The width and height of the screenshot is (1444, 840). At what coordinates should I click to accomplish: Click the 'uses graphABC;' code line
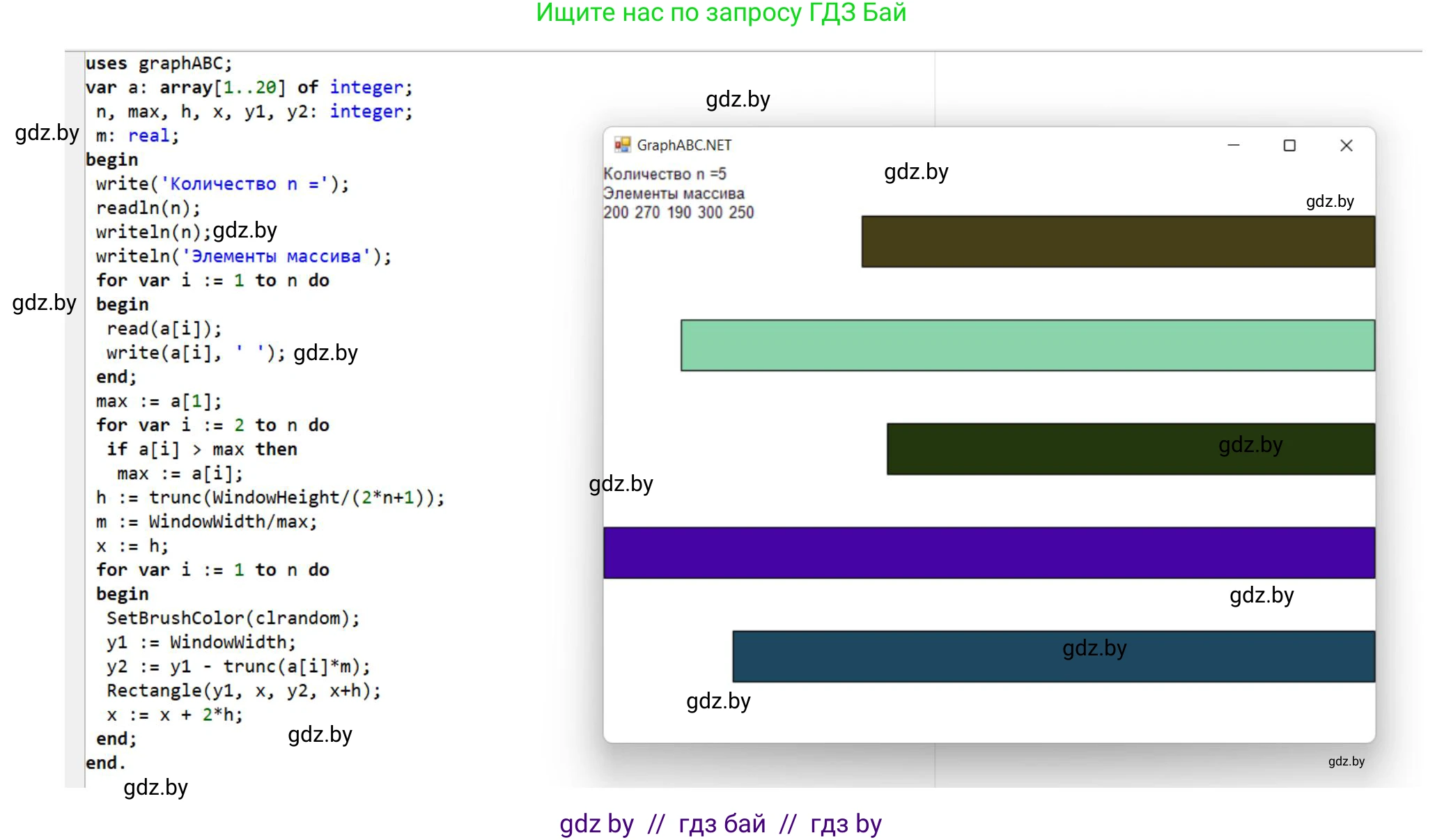click(x=159, y=63)
